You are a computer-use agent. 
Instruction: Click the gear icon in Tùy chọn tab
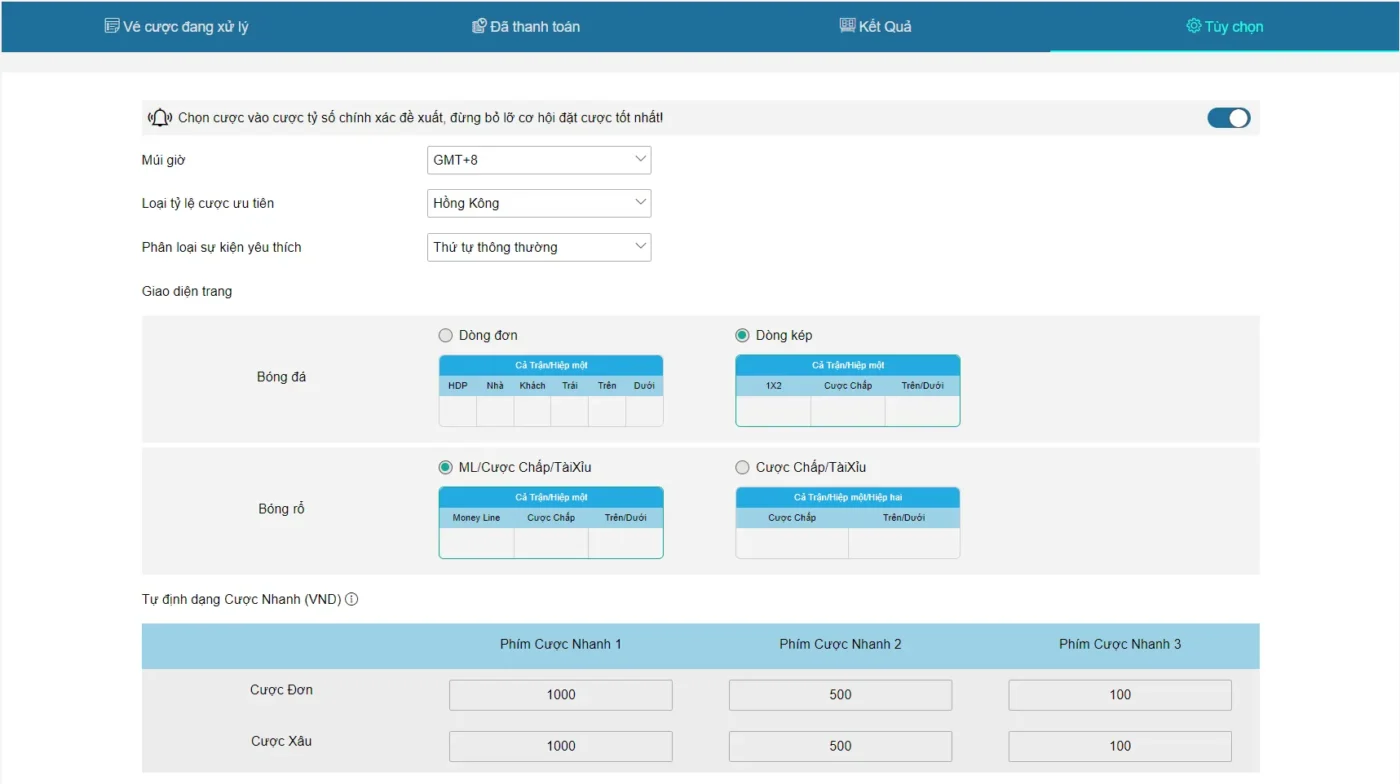click(1193, 26)
